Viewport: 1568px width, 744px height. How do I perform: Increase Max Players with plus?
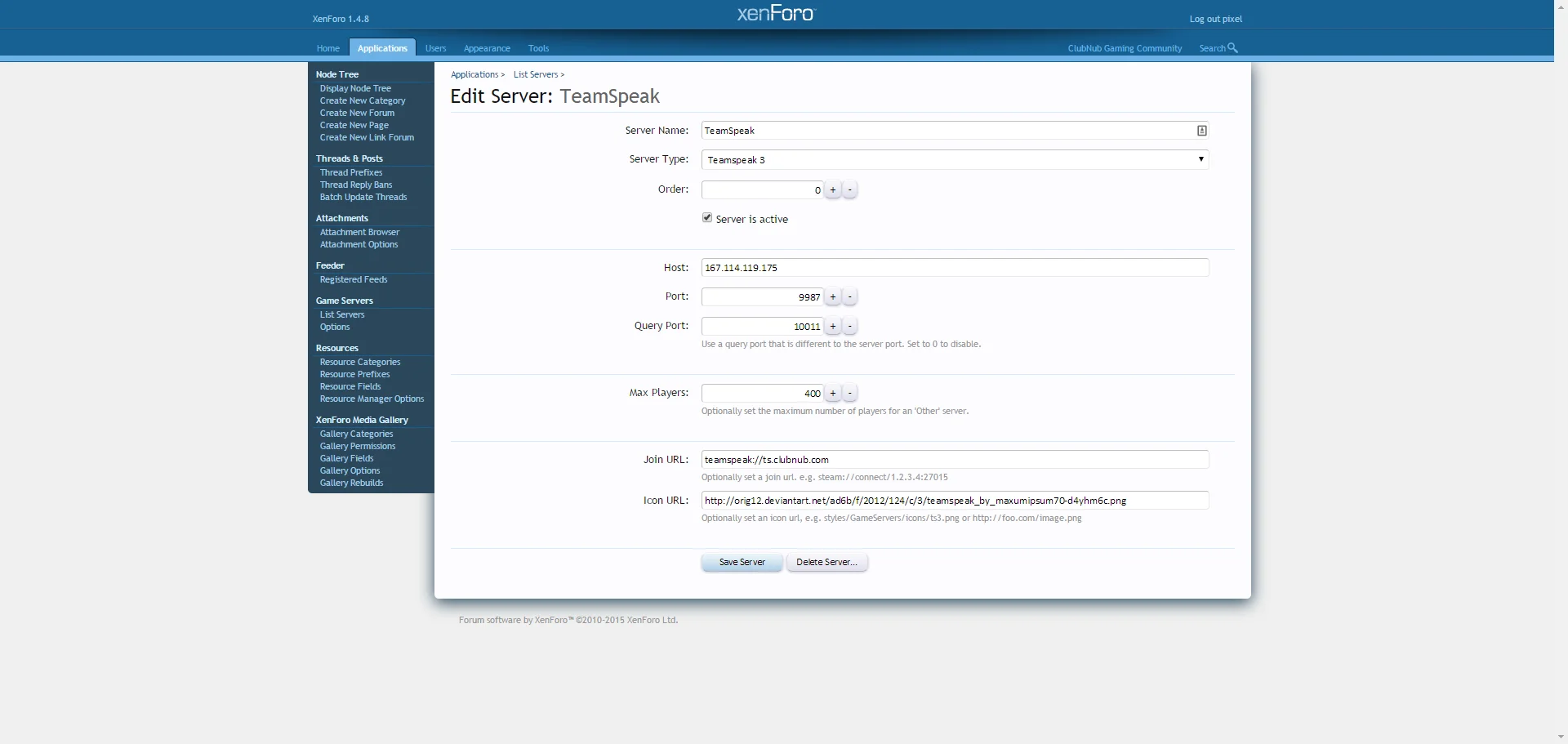(833, 394)
